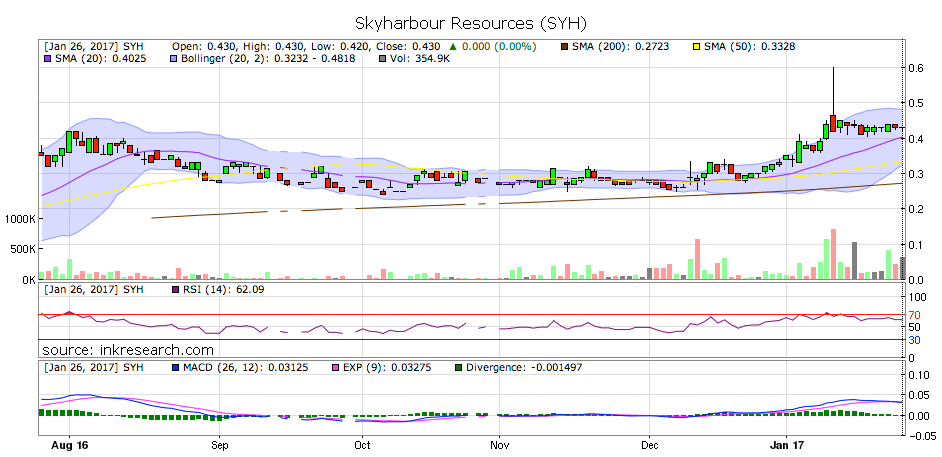This screenshot has height=457, width=942.
Task: Click the 'Jan 17' date axis label
Action: (787, 446)
